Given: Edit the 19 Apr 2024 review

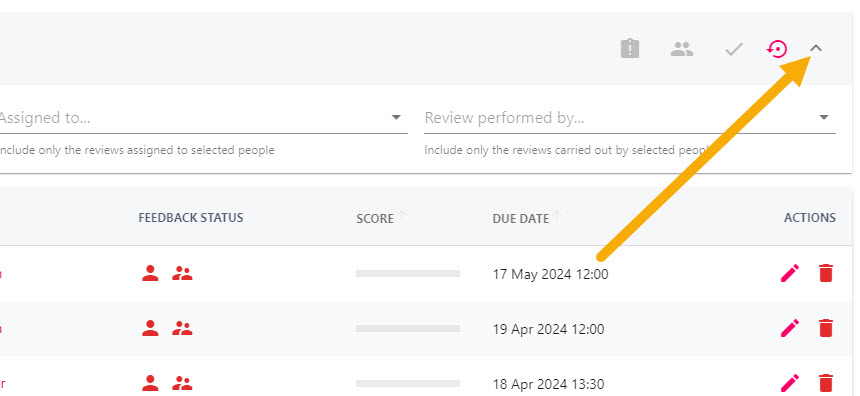Looking at the screenshot, I should [x=790, y=328].
